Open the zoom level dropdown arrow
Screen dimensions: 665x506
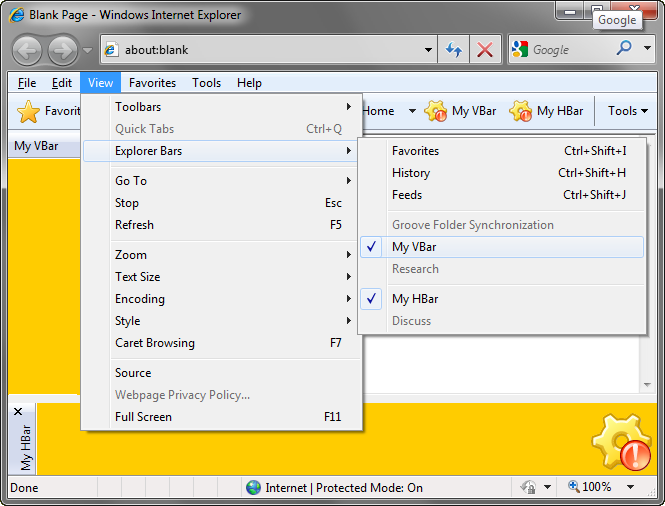pos(631,487)
